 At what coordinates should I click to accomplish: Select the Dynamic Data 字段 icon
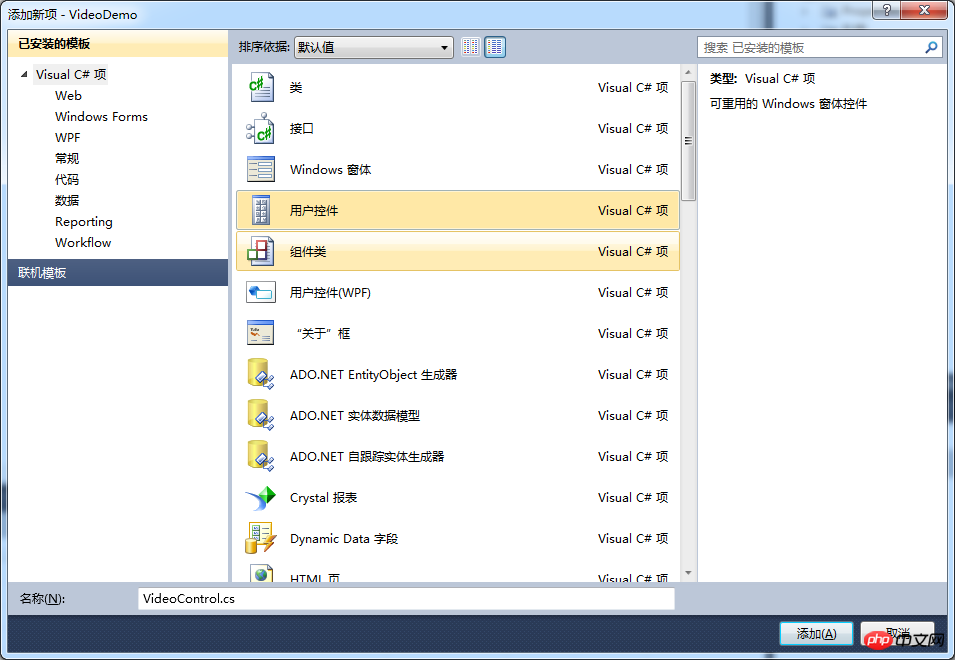[261, 538]
